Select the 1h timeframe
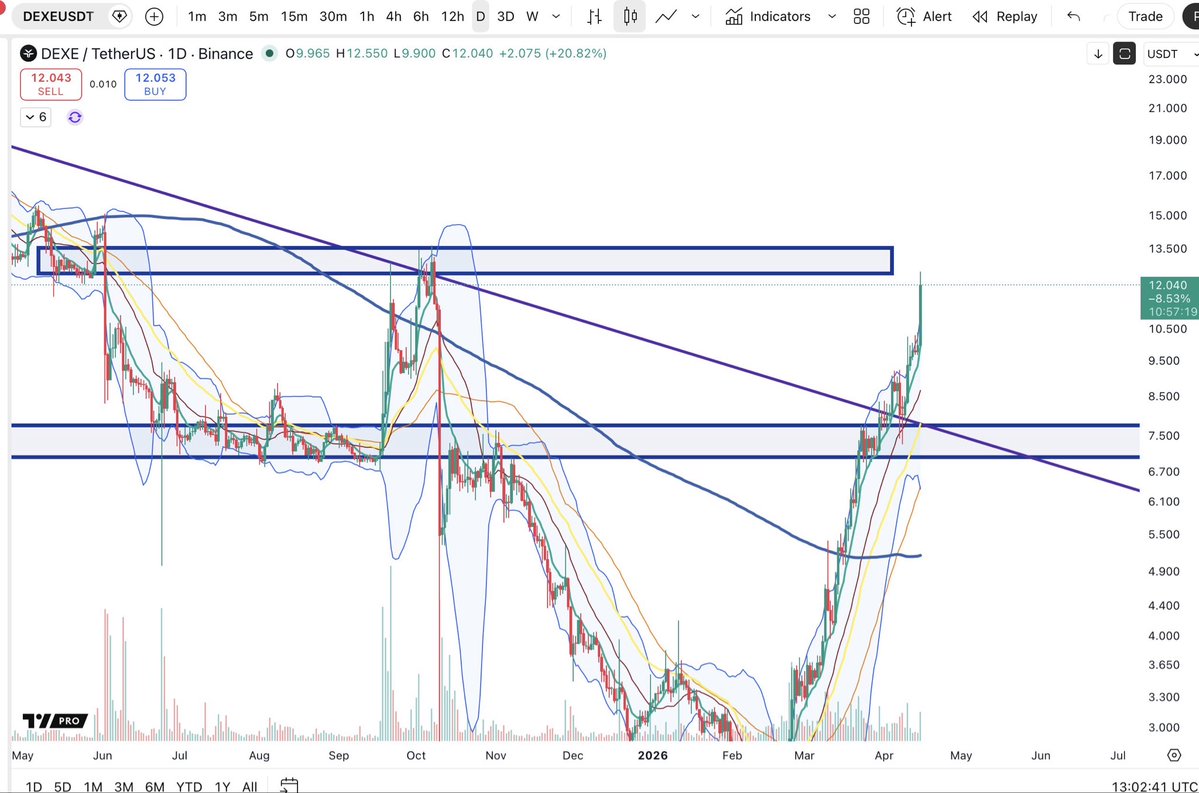 tap(367, 16)
